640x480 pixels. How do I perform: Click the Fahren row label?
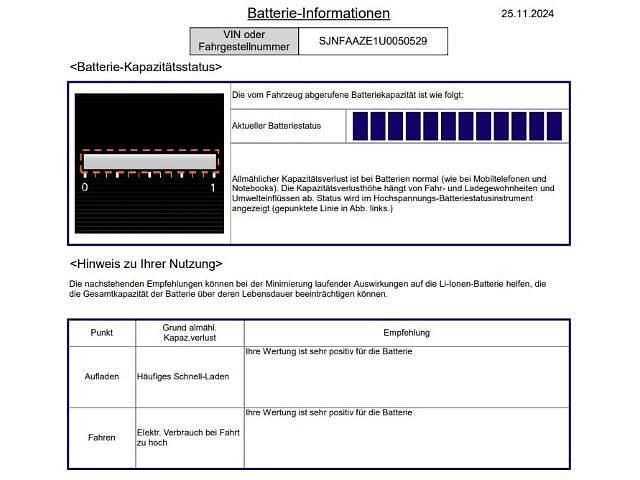[101, 437]
